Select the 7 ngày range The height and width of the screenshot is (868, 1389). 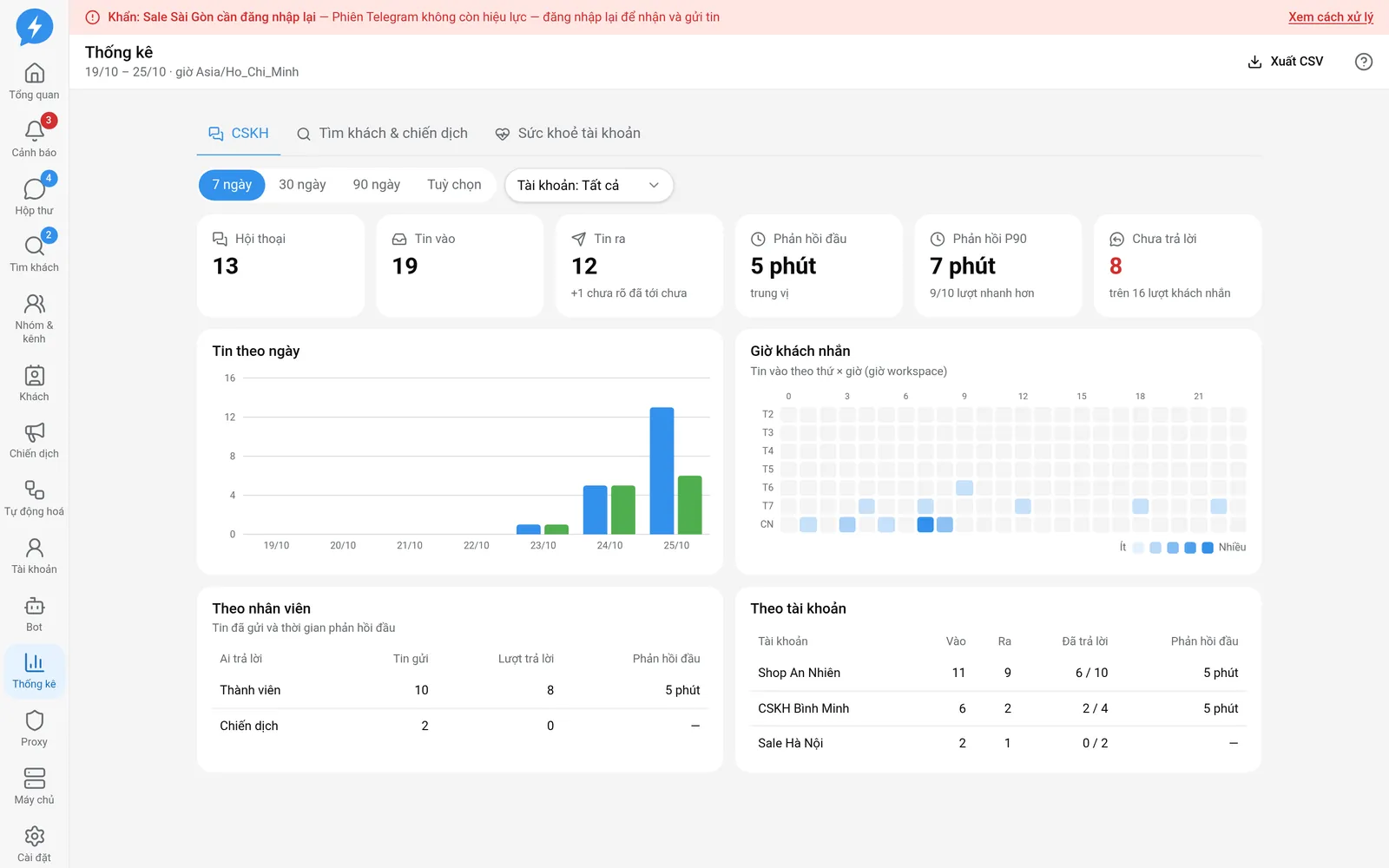(232, 185)
